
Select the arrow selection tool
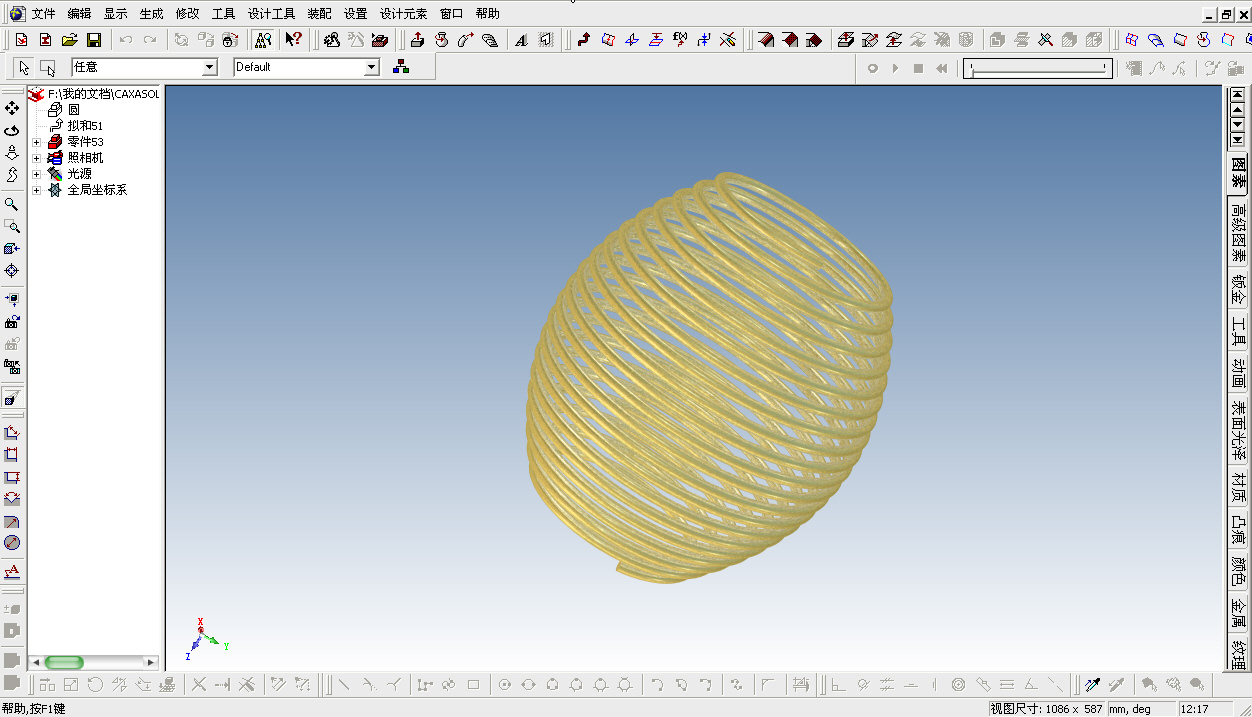click(x=24, y=68)
